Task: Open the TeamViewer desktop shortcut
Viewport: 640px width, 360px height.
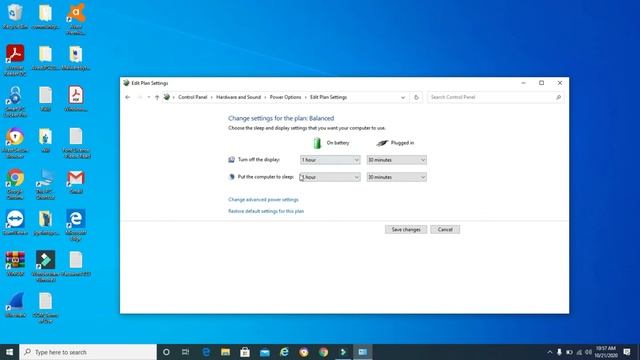Action: (15, 222)
